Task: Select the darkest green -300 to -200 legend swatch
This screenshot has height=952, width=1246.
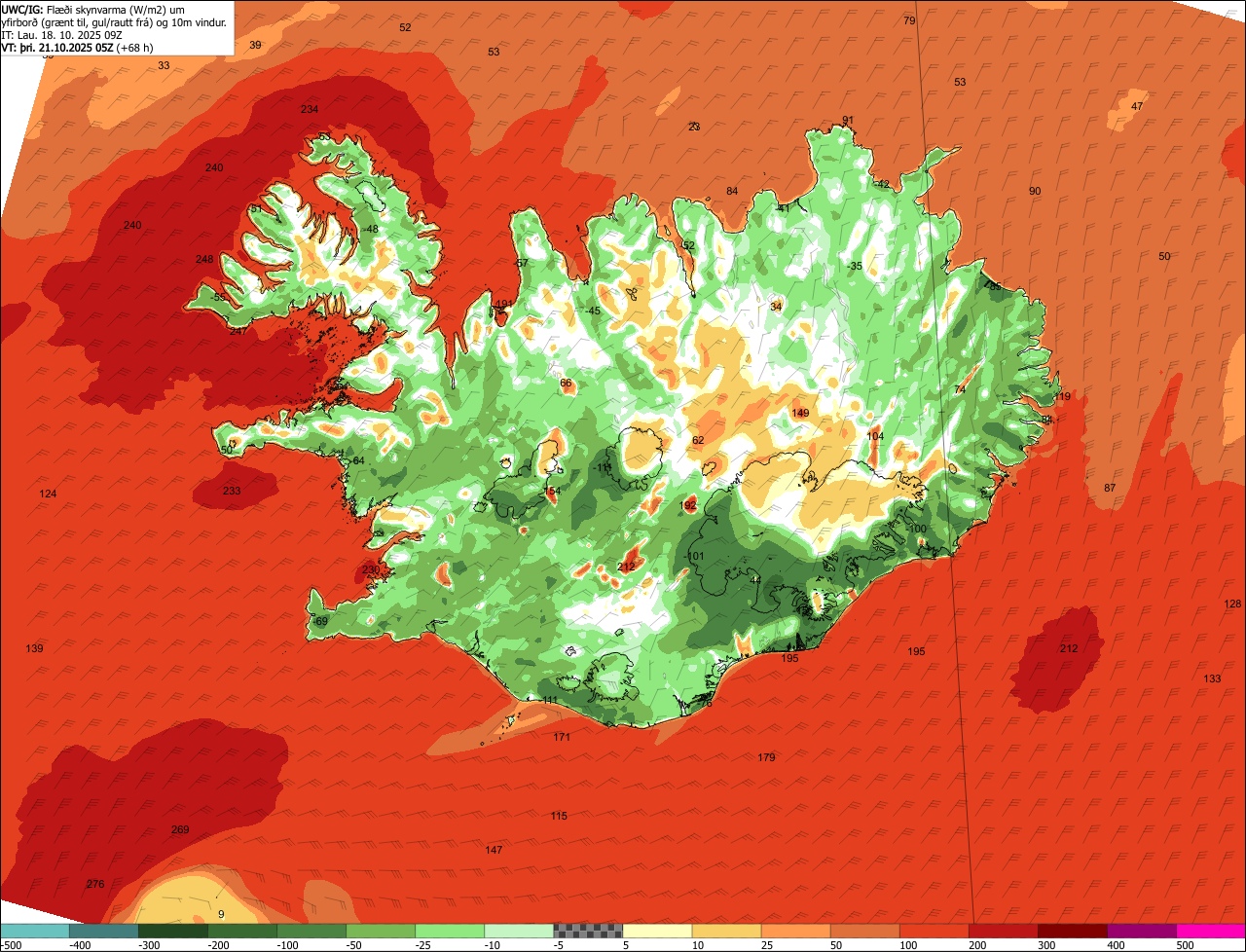Action: [x=172, y=931]
